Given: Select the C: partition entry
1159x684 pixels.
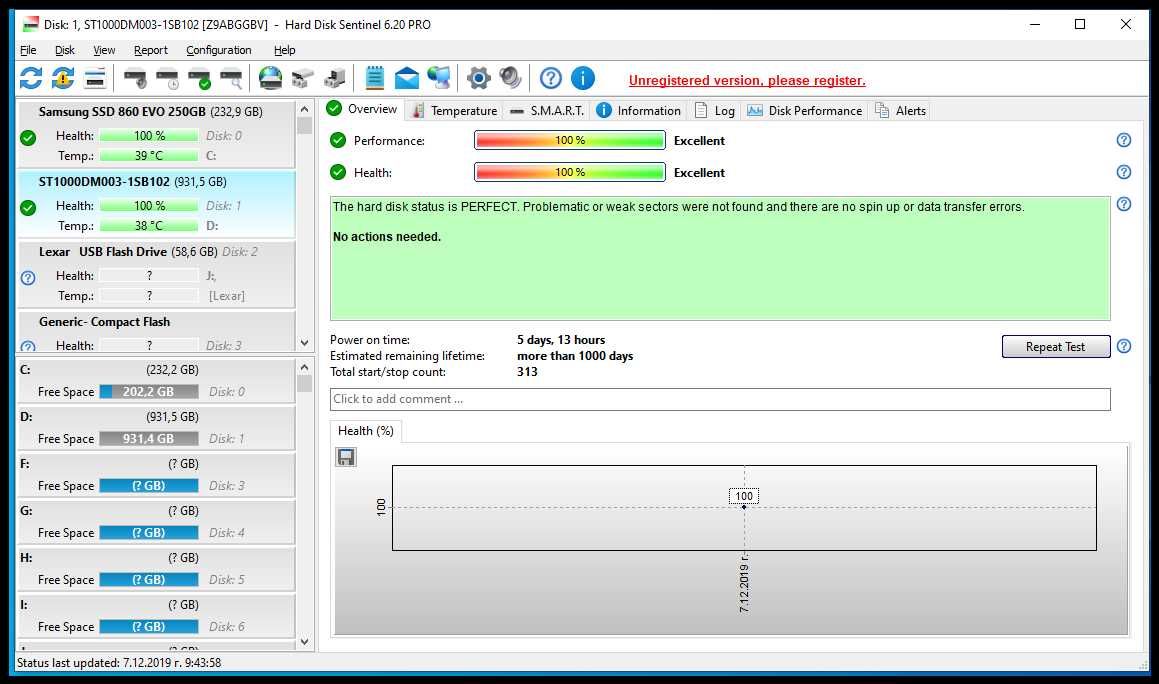Looking at the screenshot, I should (x=156, y=380).
